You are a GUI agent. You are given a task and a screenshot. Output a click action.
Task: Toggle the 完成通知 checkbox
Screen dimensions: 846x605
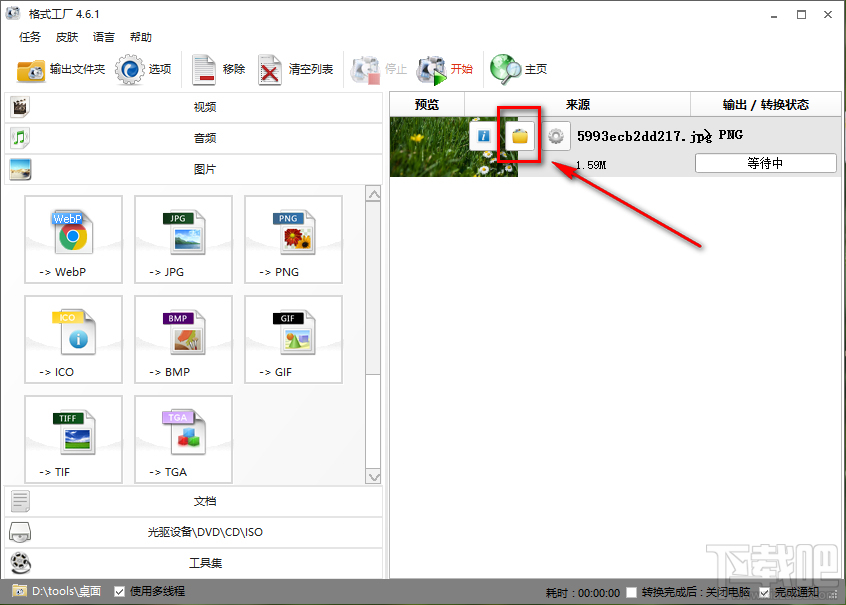(765, 593)
